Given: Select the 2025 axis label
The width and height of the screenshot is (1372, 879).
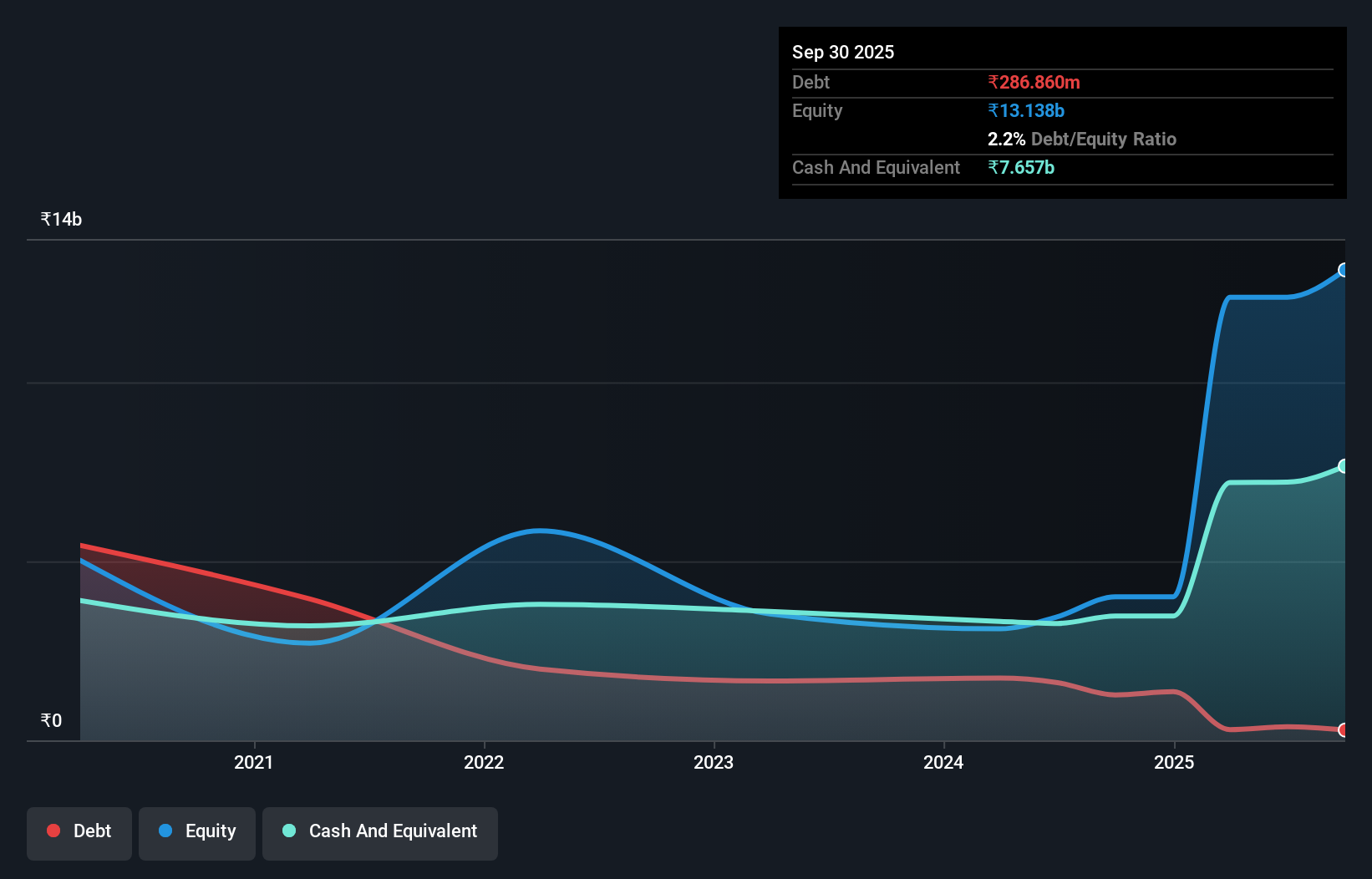Looking at the screenshot, I should tap(1174, 762).
